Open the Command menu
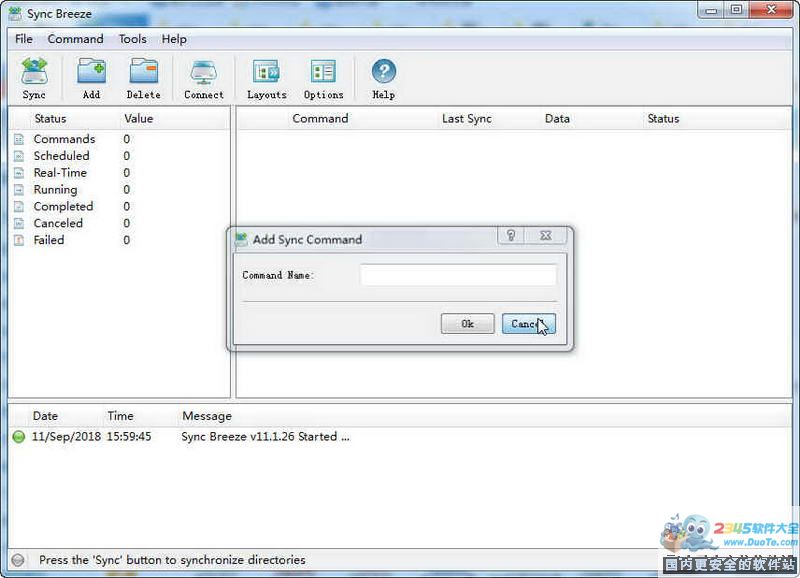This screenshot has height=578, width=800. (x=76, y=39)
